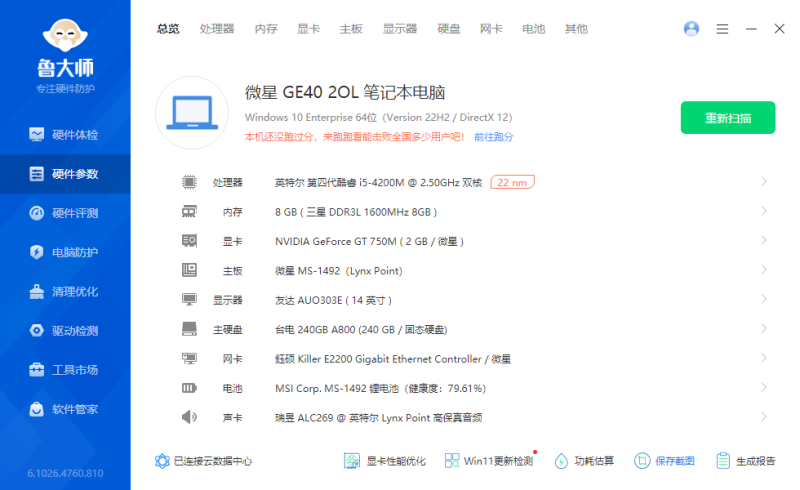Expand the 显卡 row chevron
Image resolution: width=800 pixels, height=490 pixels.
(764, 240)
